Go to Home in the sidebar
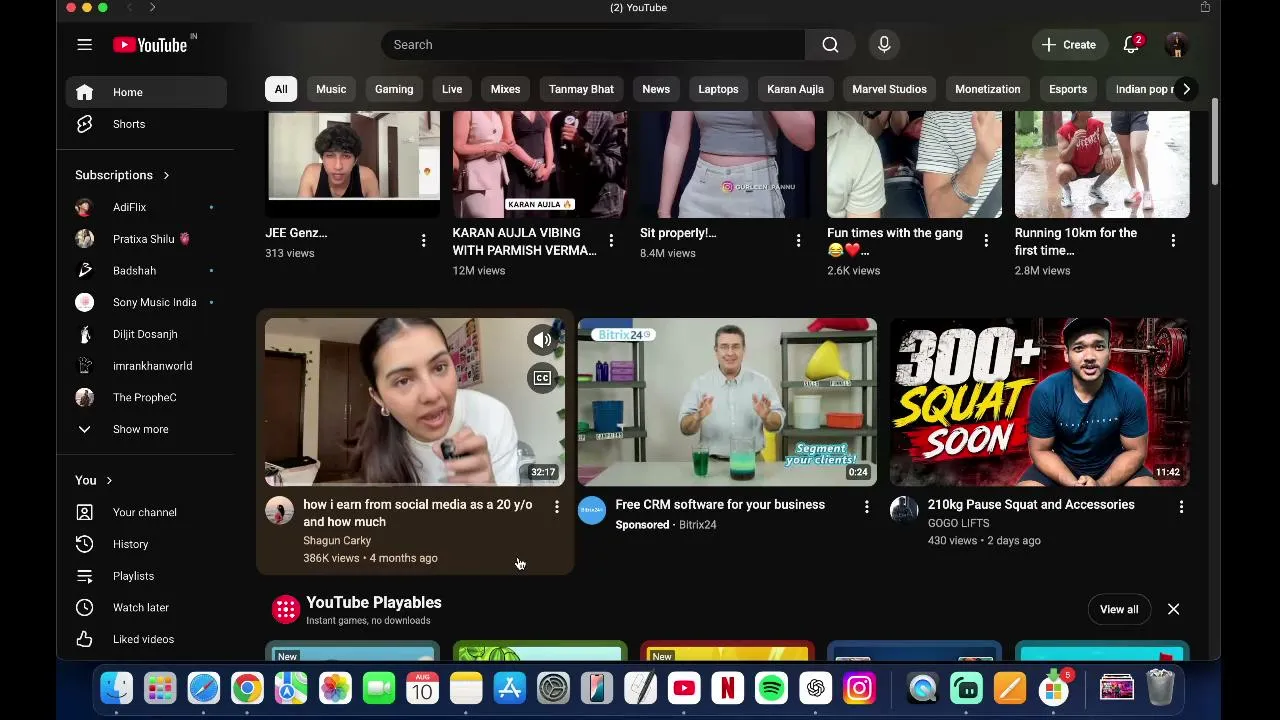The width and height of the screenshot is (1280, 720). coord(146,92)
